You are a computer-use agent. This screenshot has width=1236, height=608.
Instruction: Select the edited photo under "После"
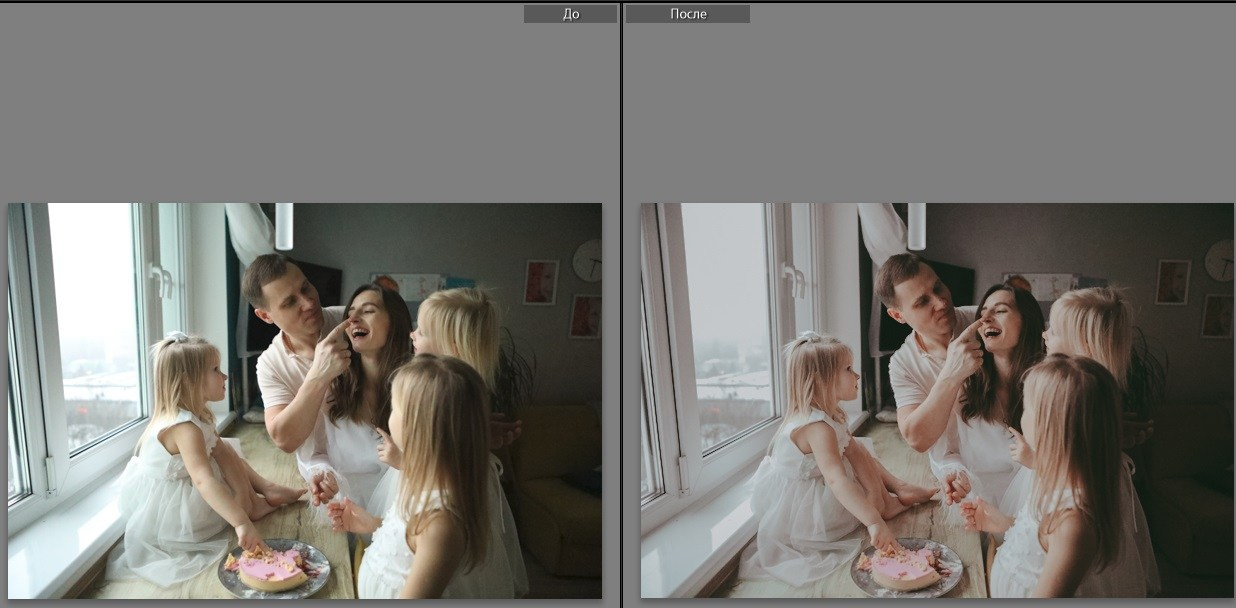click(x=937, y=401)
